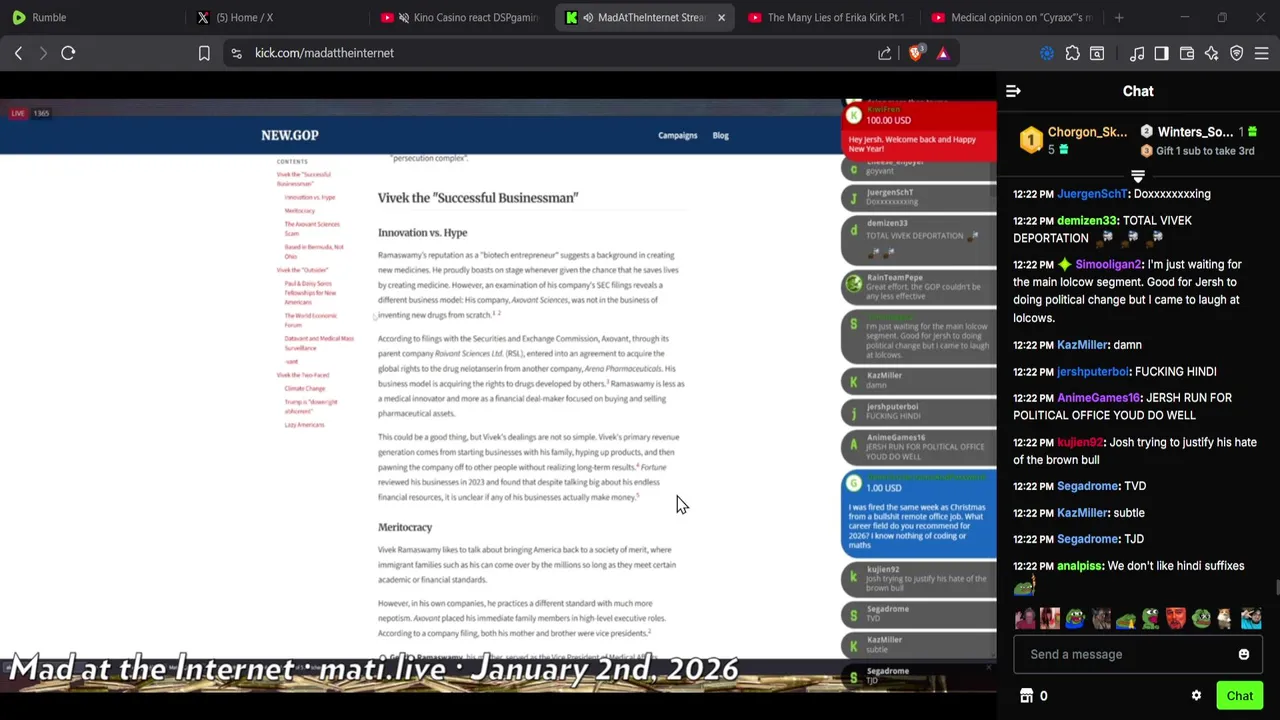Open the extensions puzzle-piece menu
This screenshot has height=720, width=1280.
pos(1072,53)
